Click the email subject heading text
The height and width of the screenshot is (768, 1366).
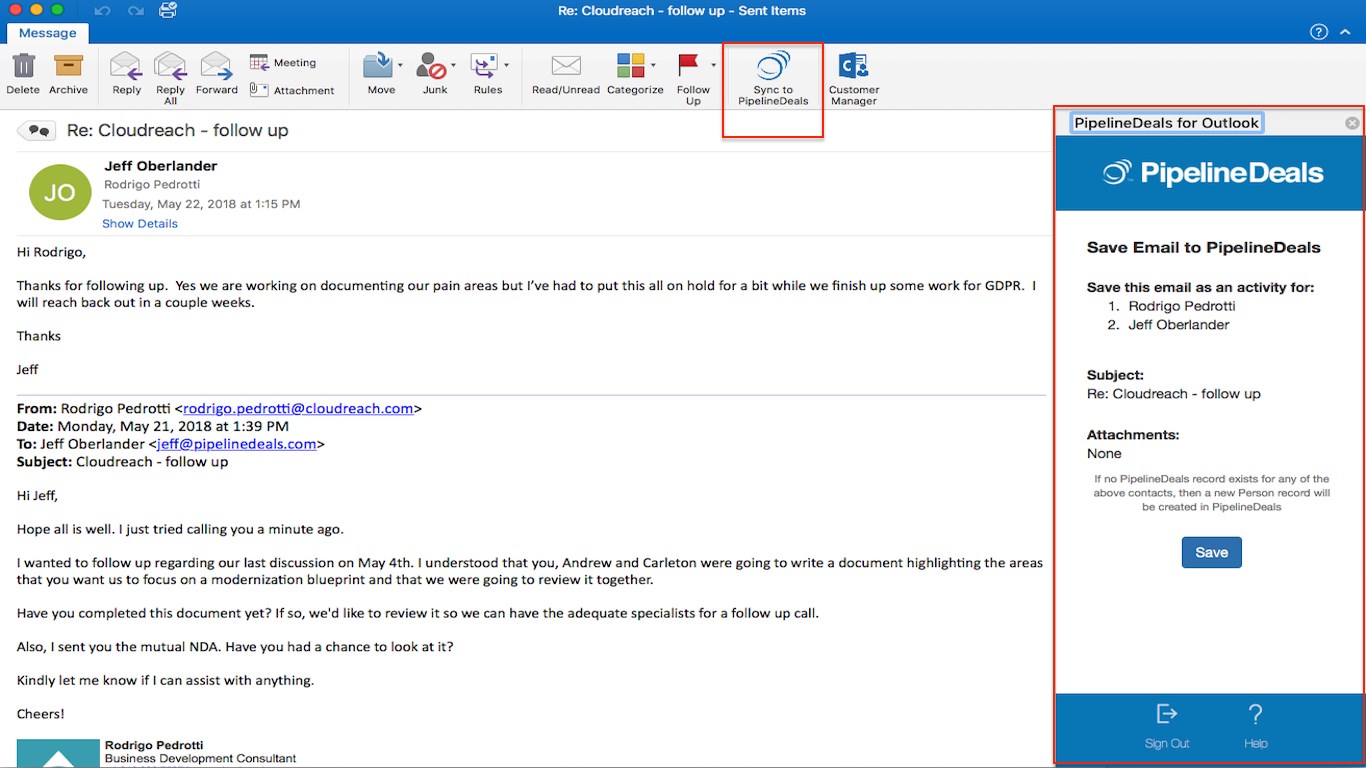[x=178, y=130]
